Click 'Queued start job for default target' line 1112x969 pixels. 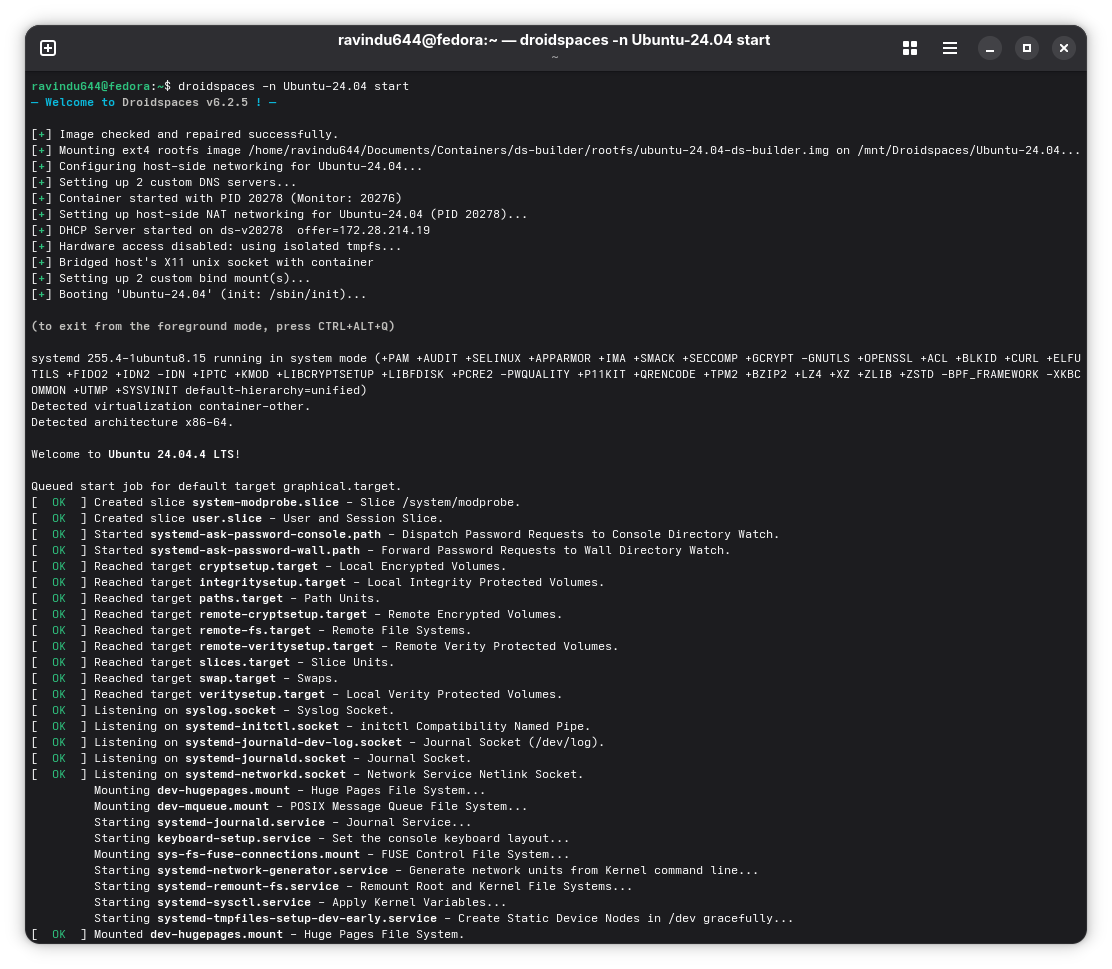tap(216, 487)
